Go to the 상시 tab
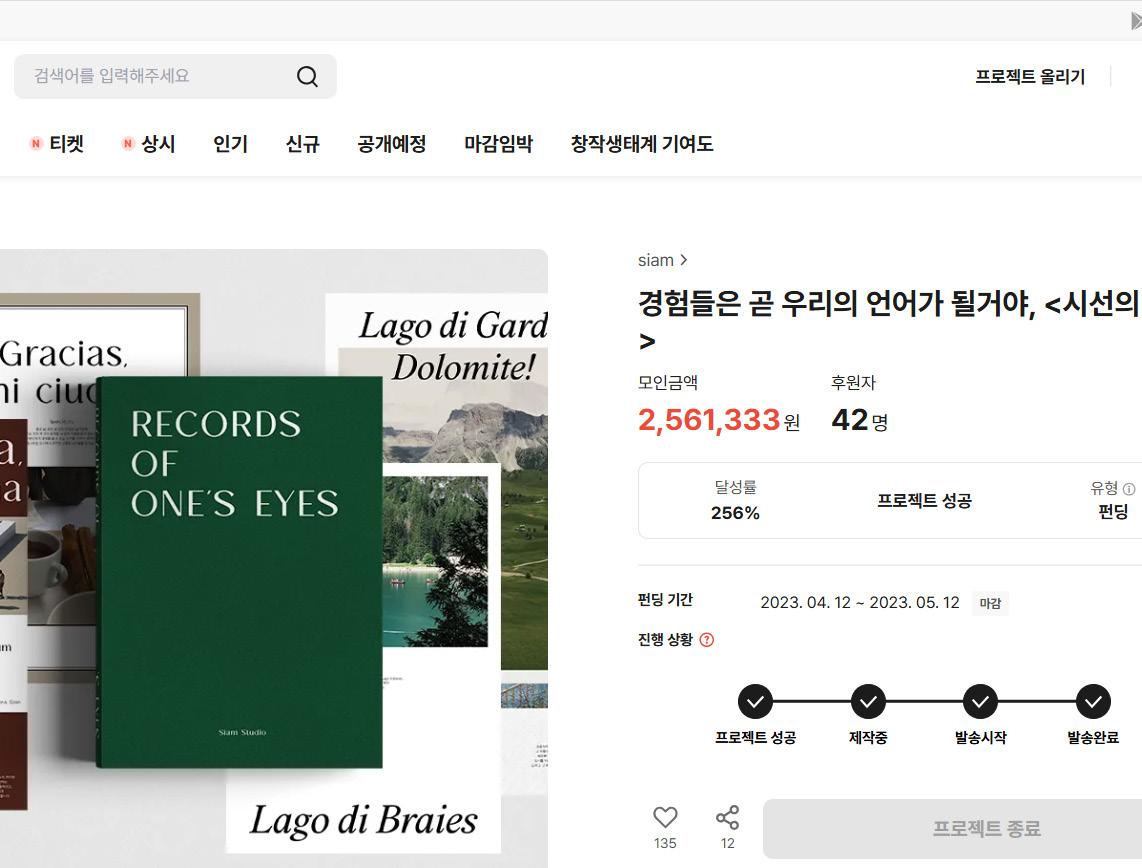The height and width of the screenshot is (868, 1142). click(149, 143)
